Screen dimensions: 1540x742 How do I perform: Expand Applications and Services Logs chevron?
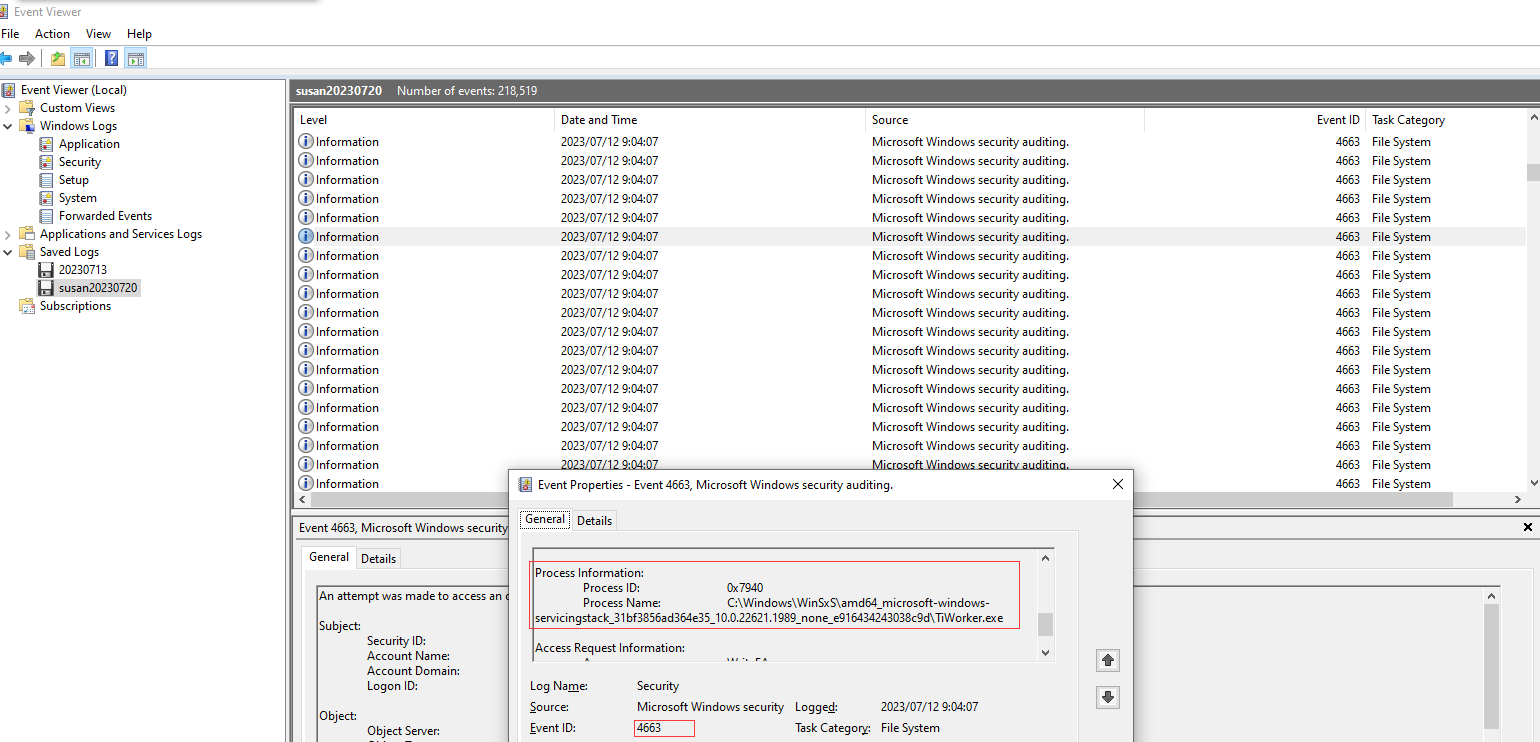tap(8, 234)
